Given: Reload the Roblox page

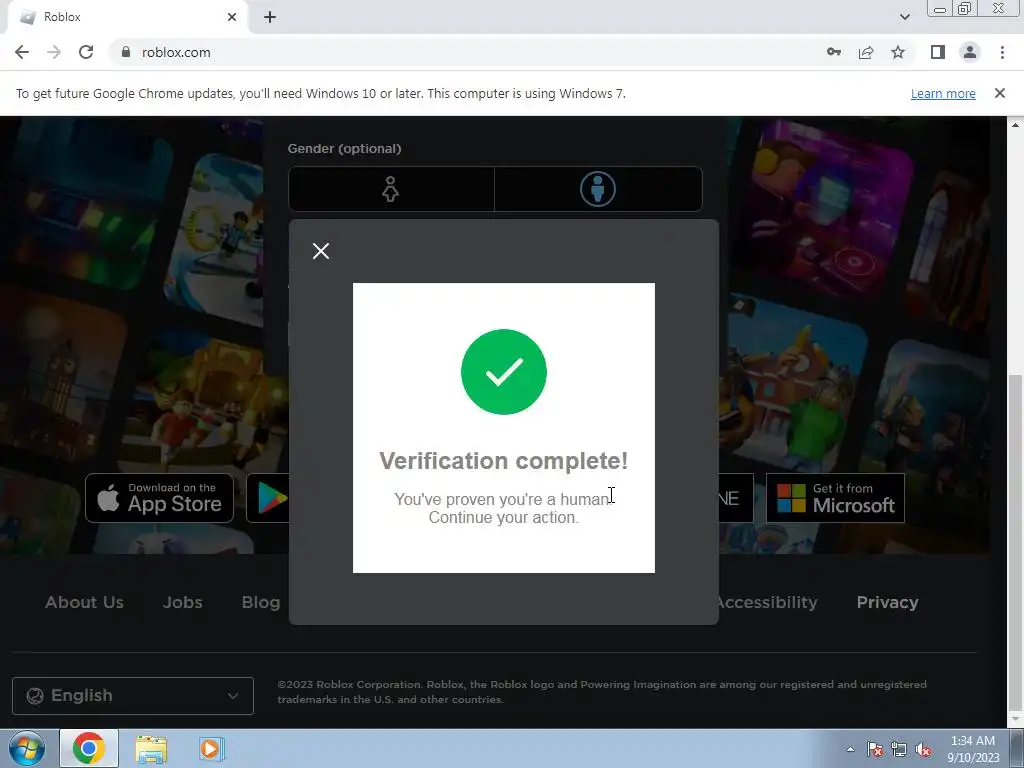Looking at the screenshot, I should pyautogui.click(x=86, y=52).
